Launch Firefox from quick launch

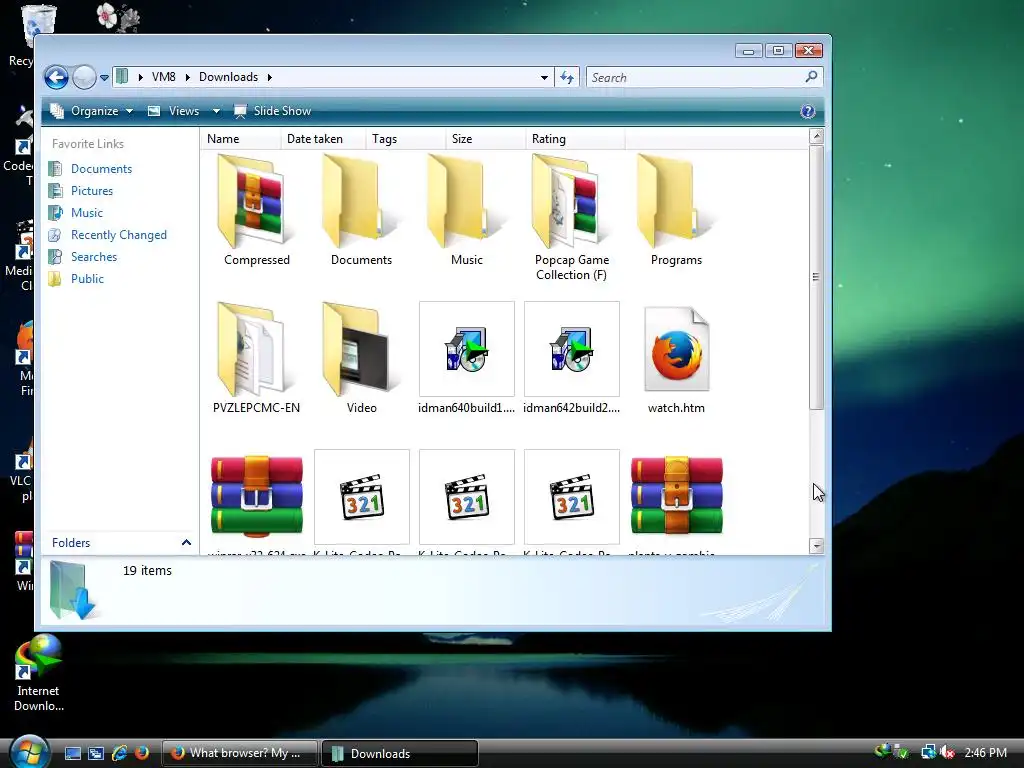click(142, 753)
